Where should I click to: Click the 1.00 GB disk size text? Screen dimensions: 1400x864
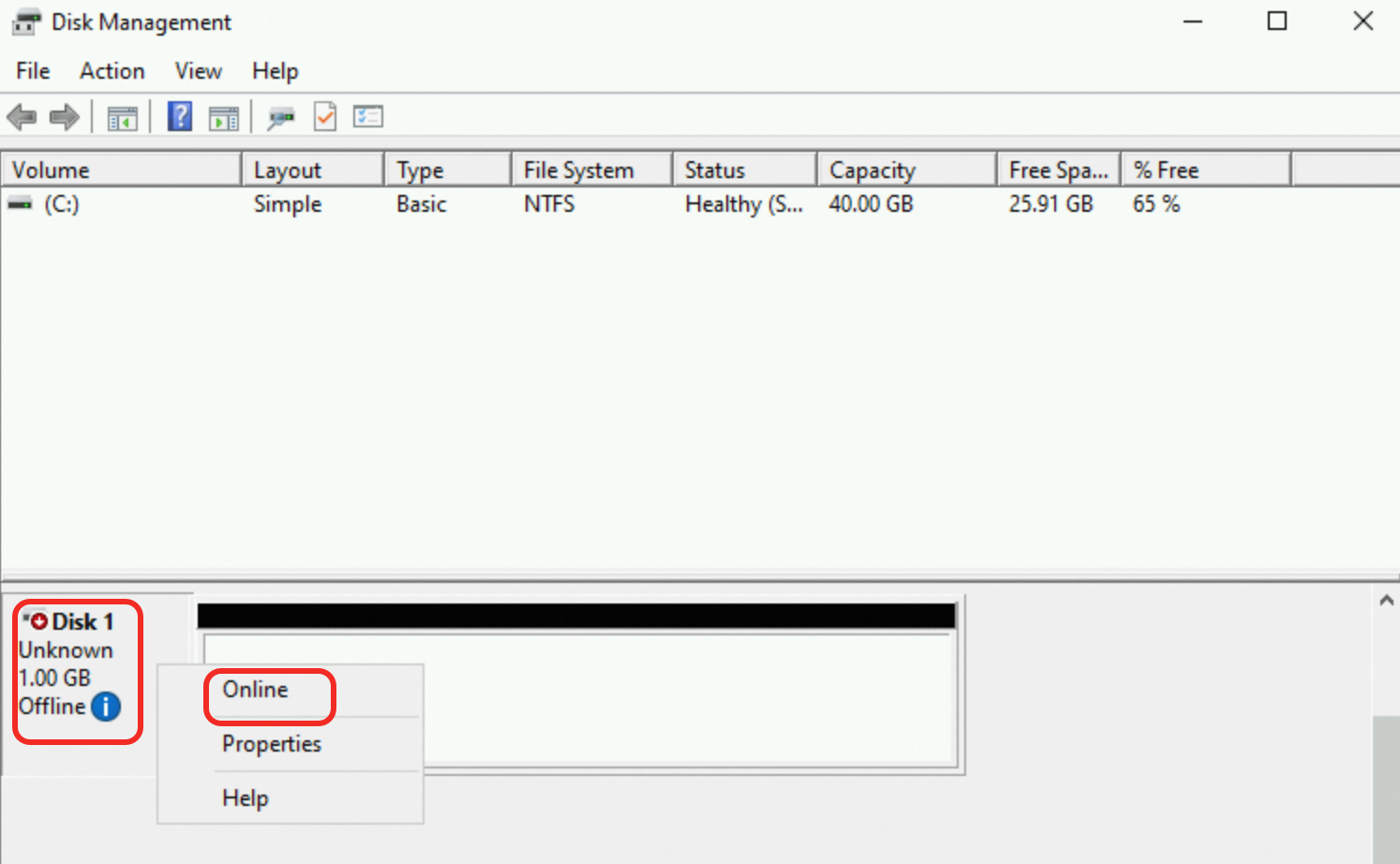54,678
